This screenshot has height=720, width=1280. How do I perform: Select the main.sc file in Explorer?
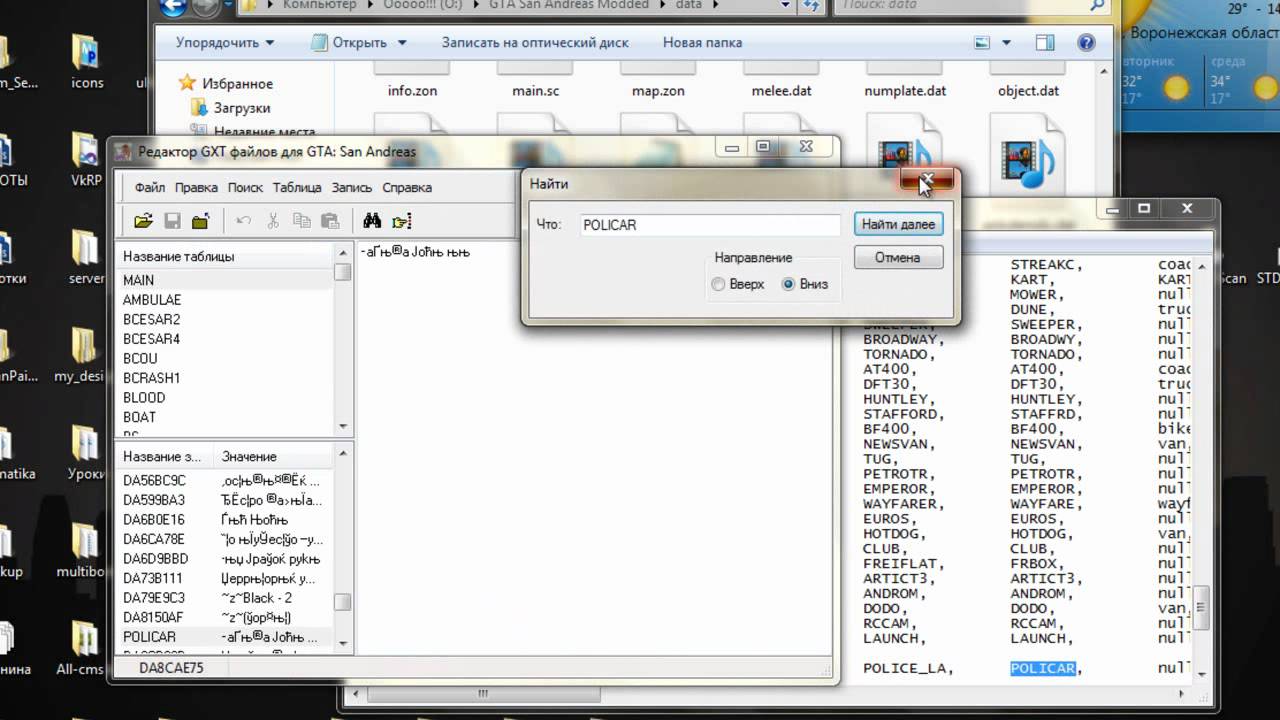click(x=535, y=90)
